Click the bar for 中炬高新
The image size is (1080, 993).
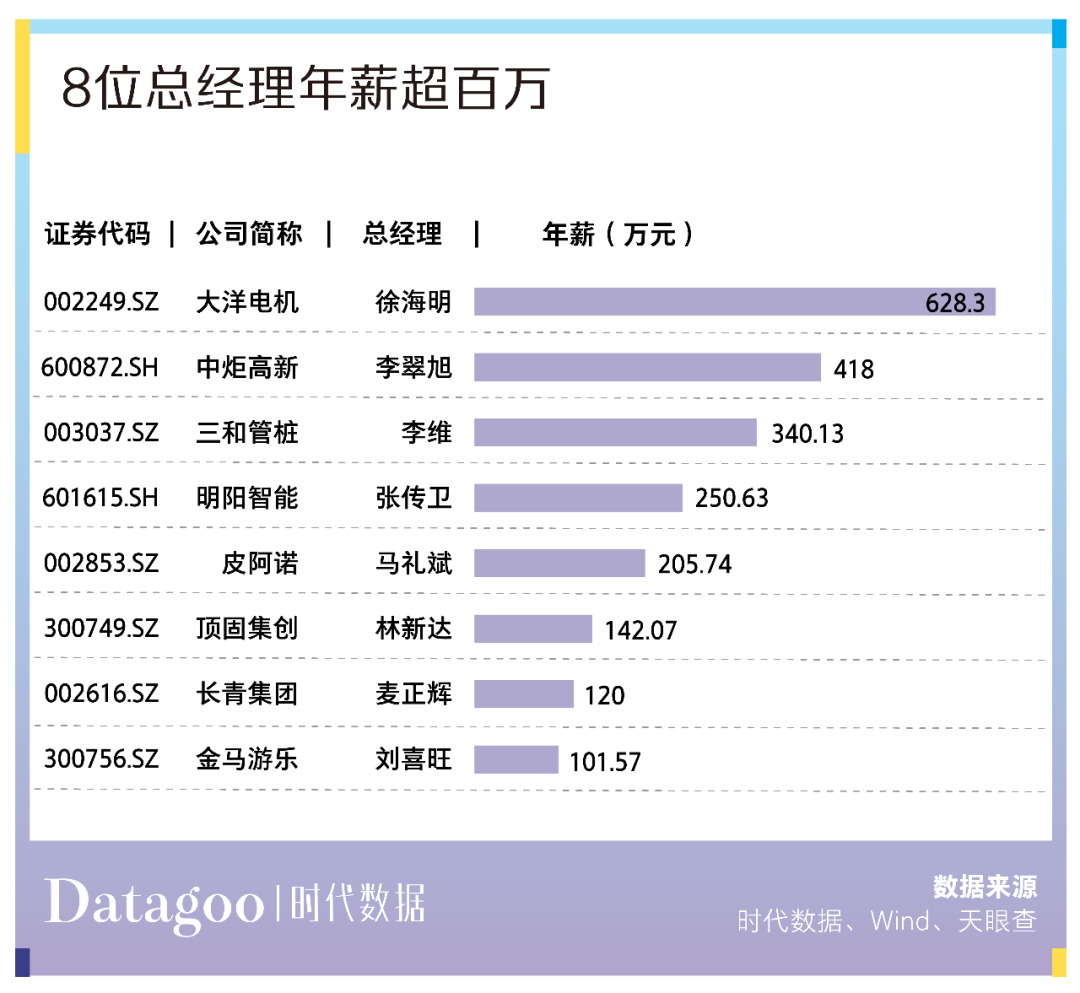pyautogui.click(x=647, y=367)
